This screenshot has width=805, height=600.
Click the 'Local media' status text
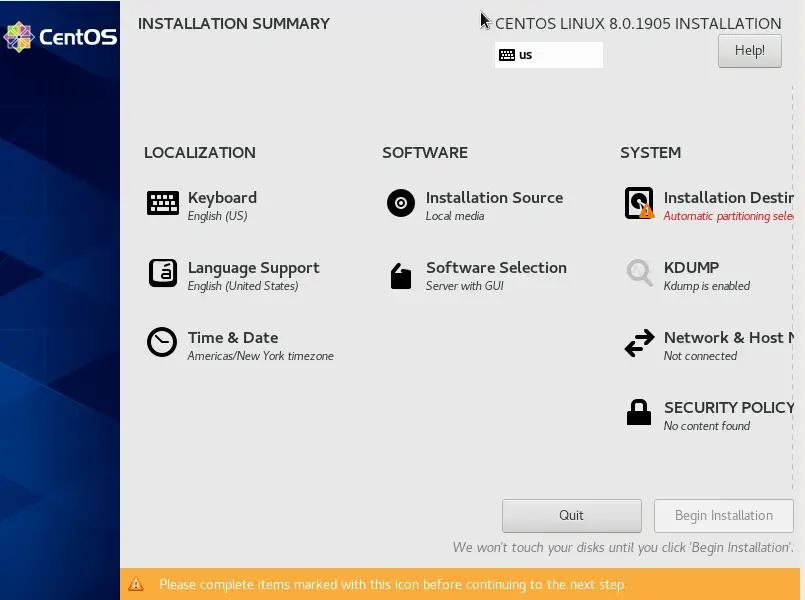coord(455,216)
